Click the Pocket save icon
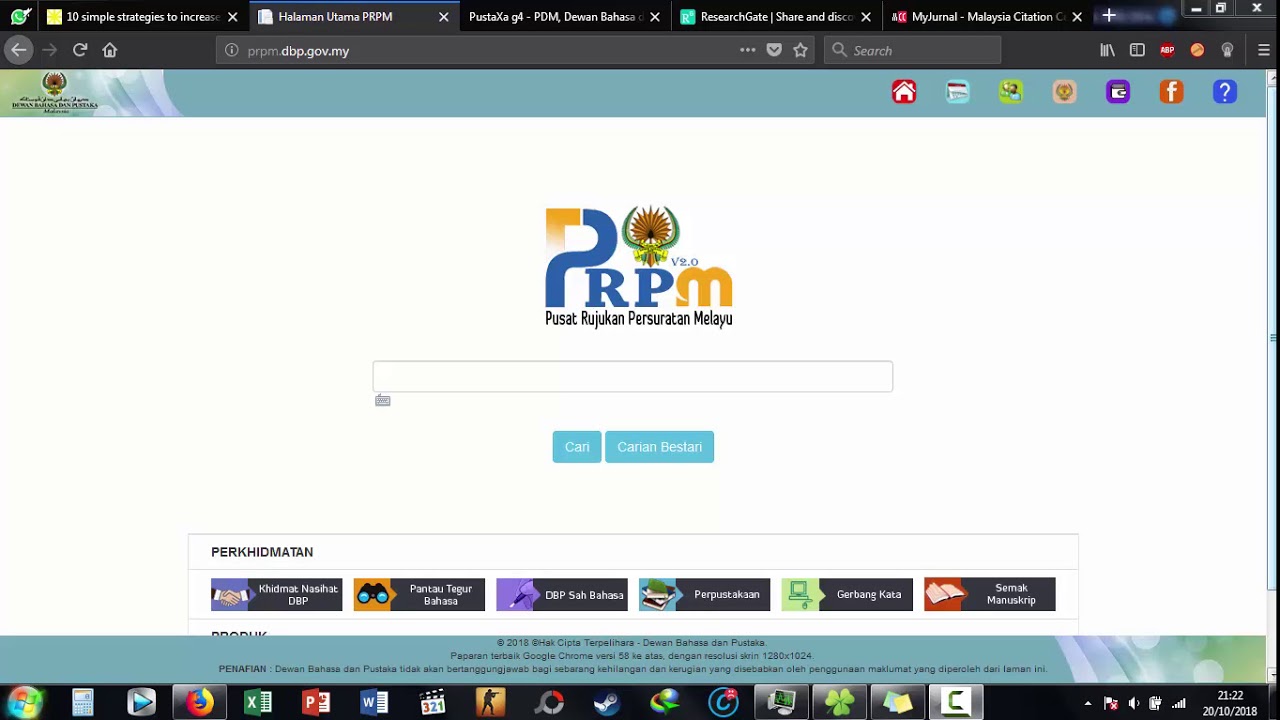 774,50
